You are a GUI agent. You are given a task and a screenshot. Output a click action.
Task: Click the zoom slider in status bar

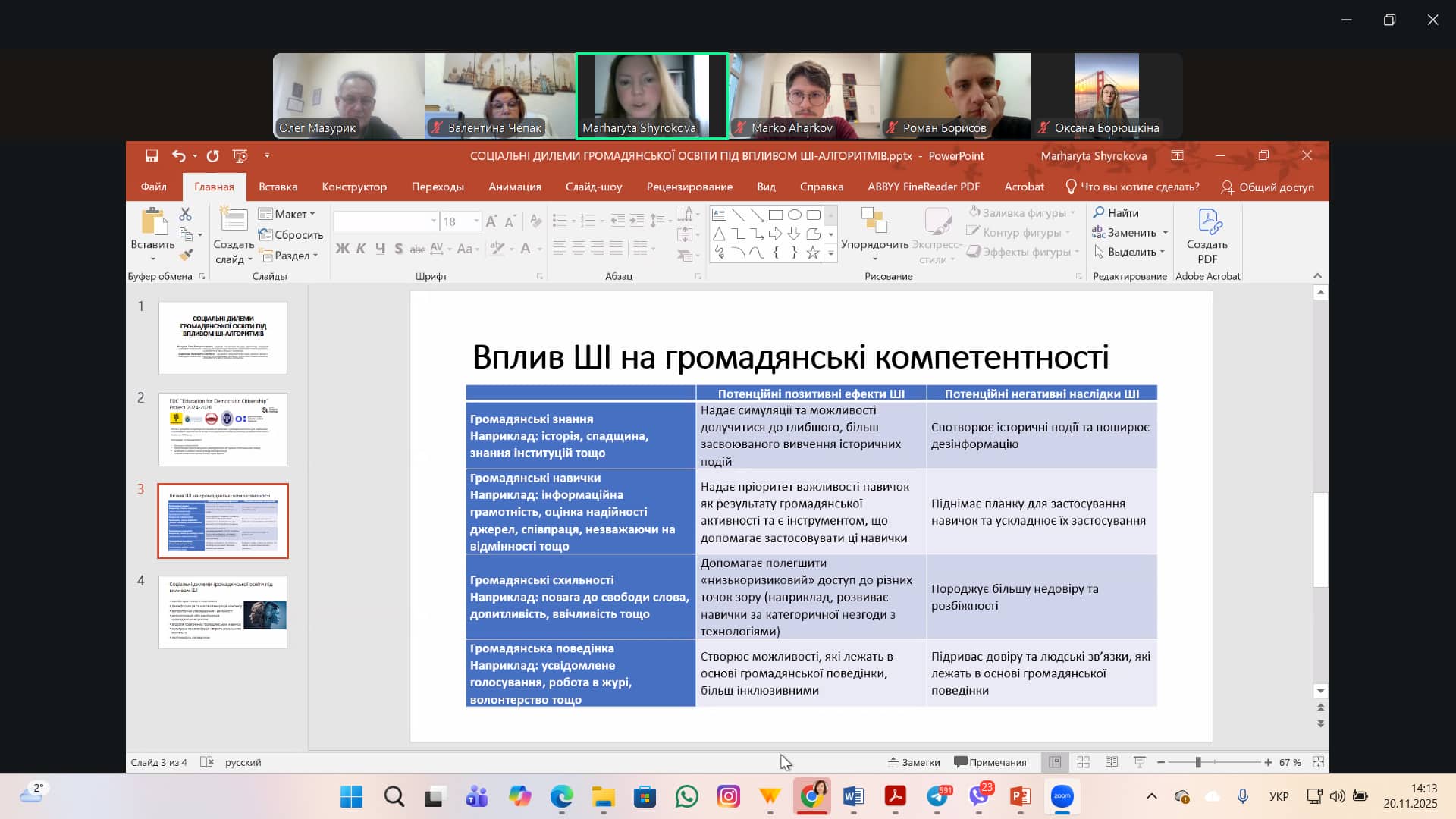pos(1198,762)
